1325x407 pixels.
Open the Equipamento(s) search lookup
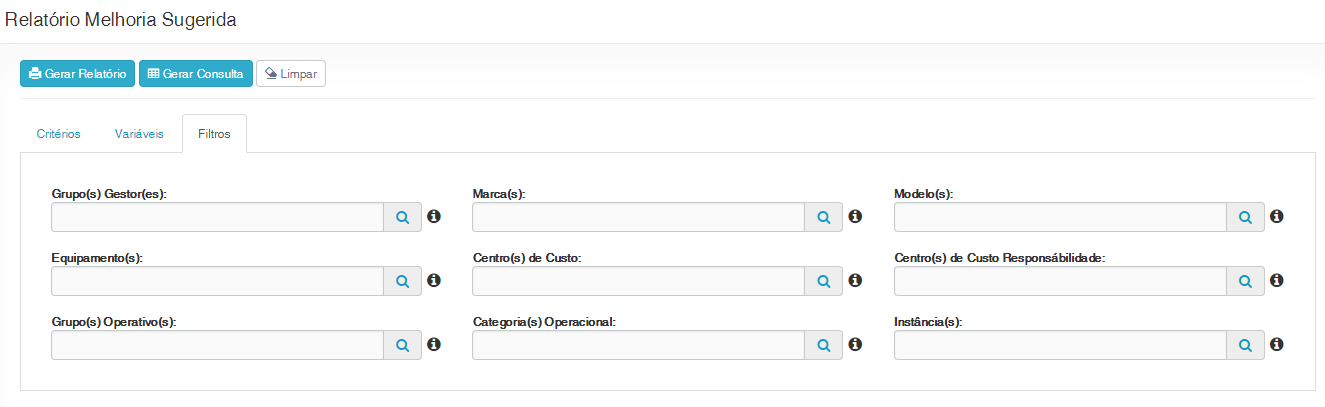pos(402,282)
